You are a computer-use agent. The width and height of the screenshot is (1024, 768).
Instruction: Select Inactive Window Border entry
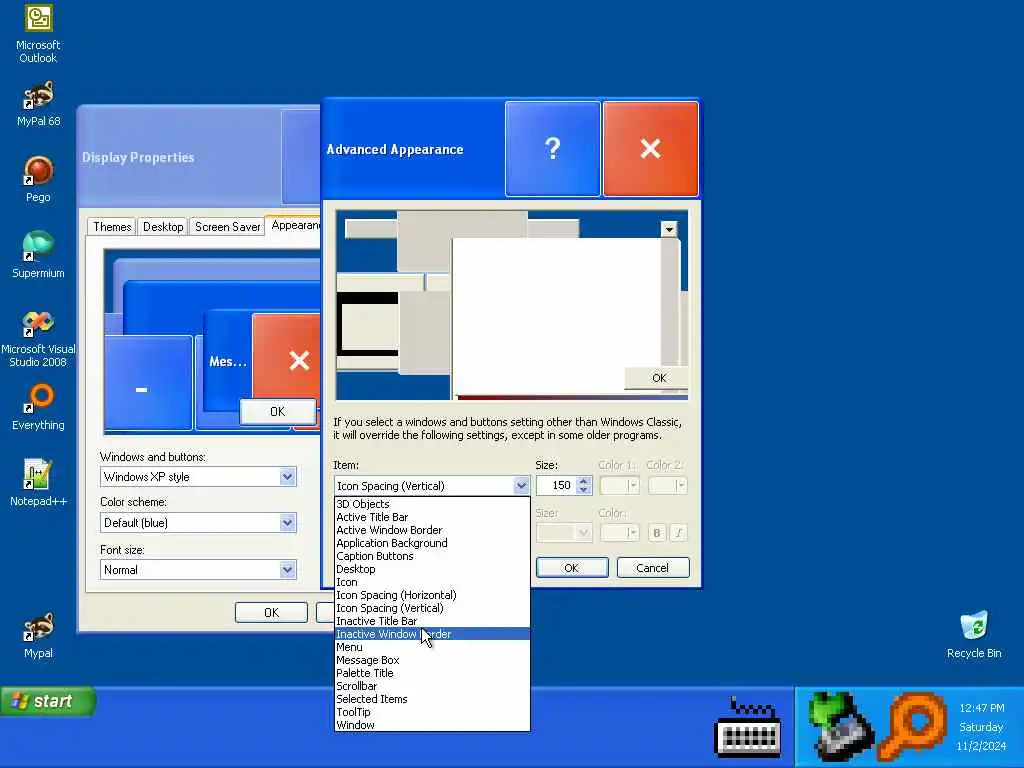coord(432,634)
